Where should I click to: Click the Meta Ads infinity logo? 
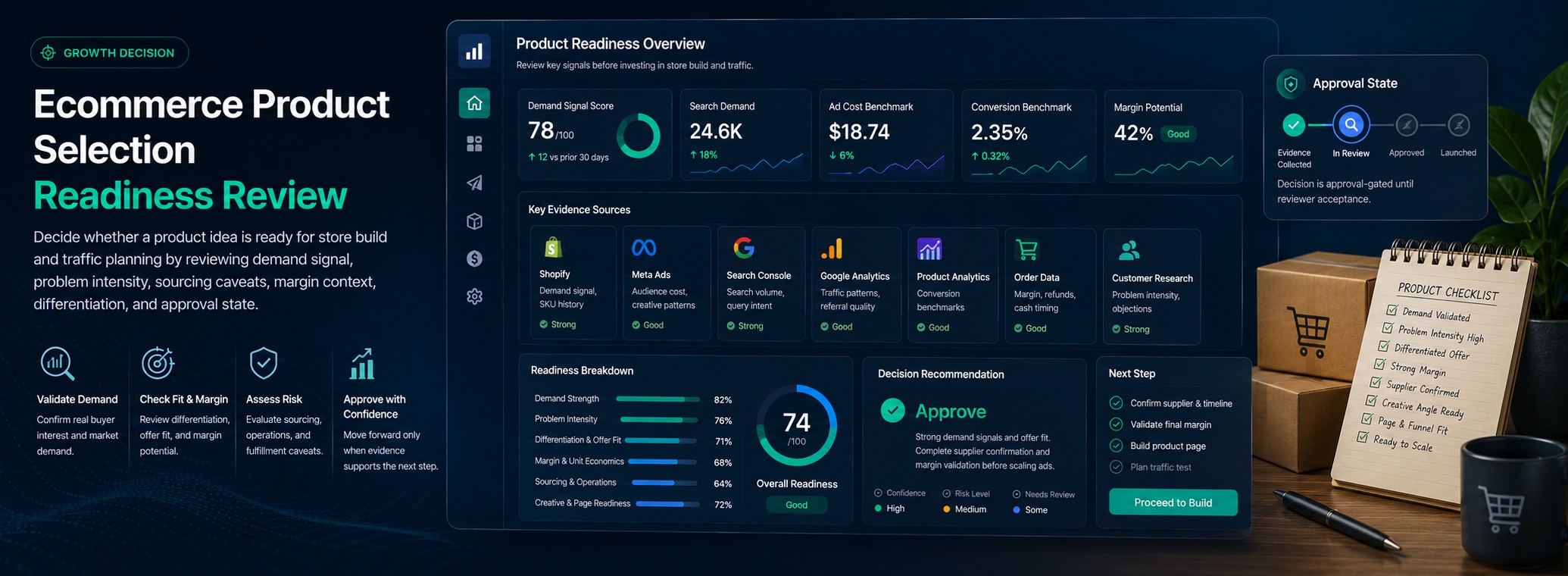coord(644,248)
